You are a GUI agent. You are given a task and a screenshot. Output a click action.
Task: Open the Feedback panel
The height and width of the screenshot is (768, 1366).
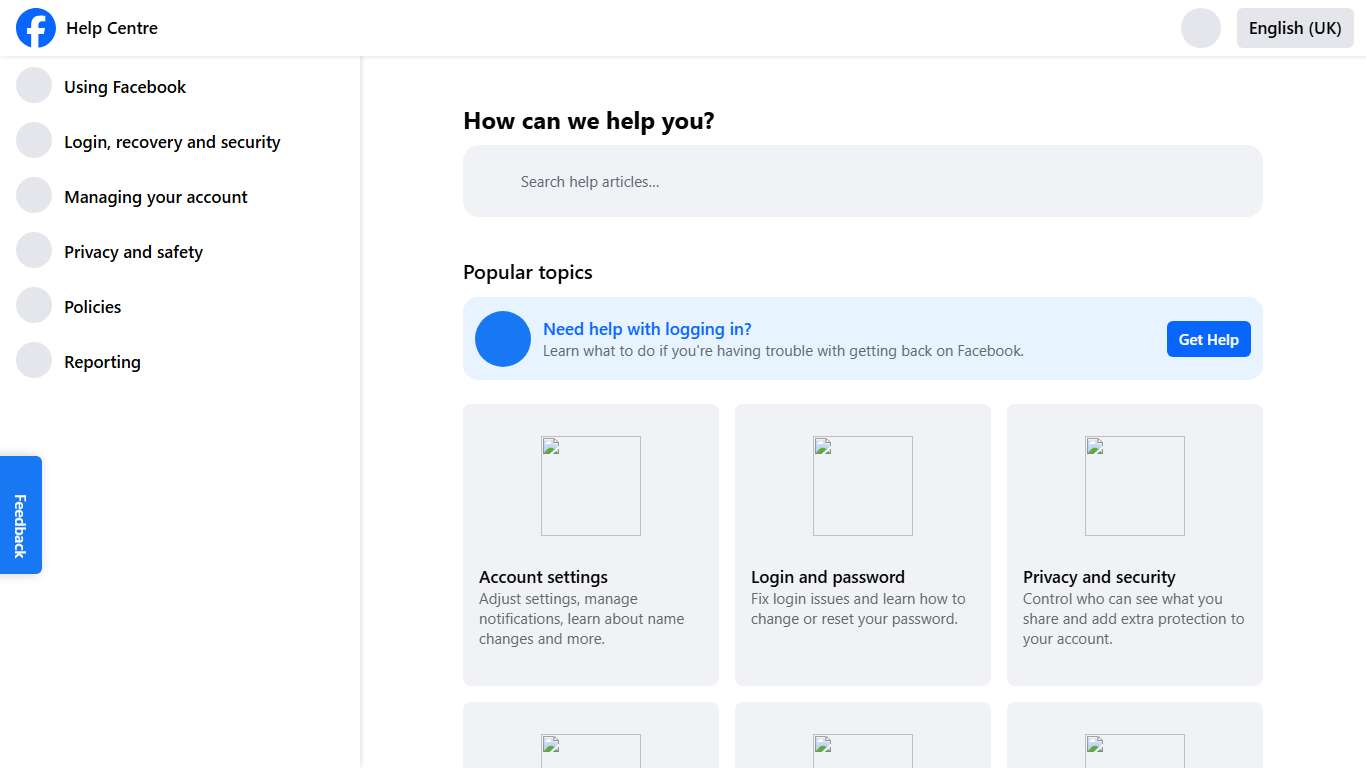pyautogui.click(x=20, y=514)
